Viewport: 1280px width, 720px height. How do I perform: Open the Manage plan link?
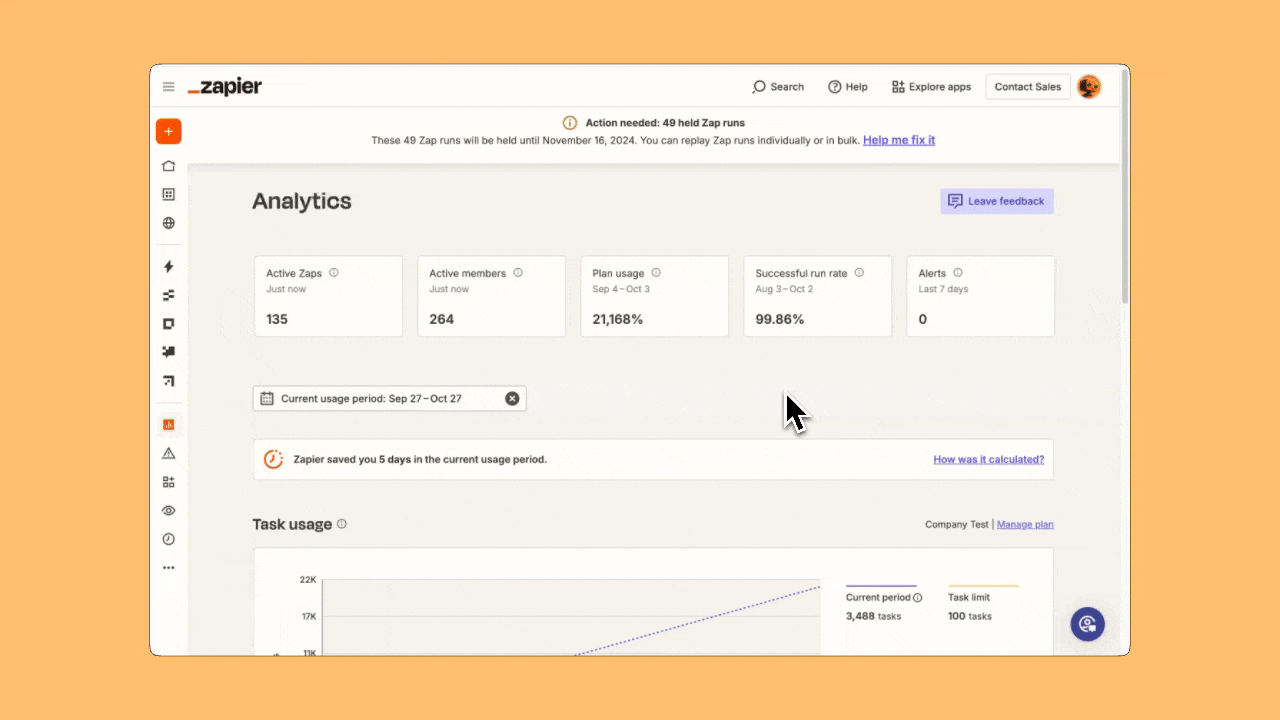[1025, 524]
